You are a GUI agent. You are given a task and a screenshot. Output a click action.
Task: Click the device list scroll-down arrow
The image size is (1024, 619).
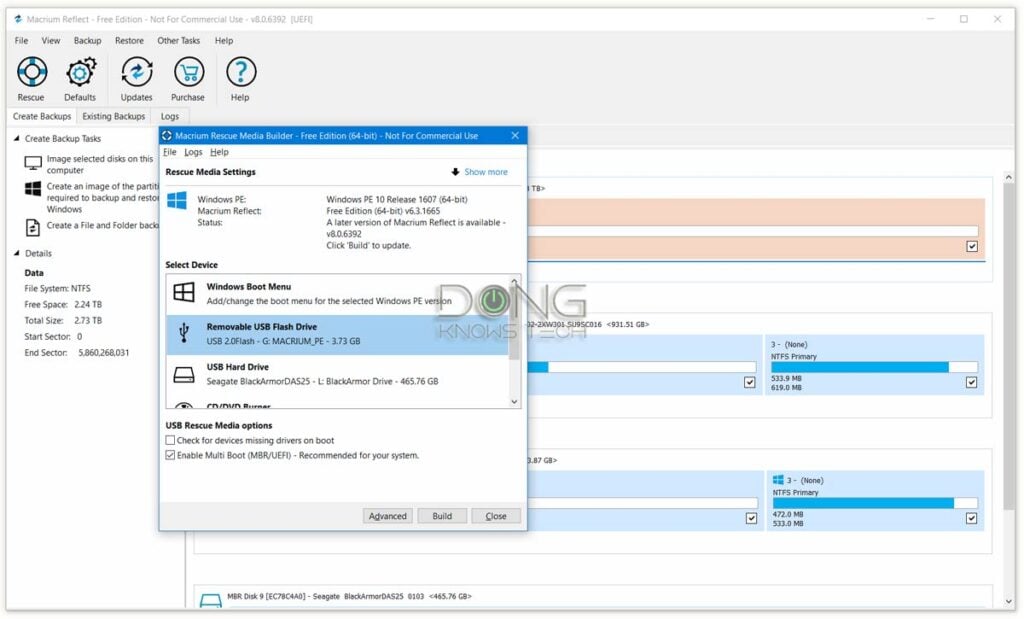point(515,402)
